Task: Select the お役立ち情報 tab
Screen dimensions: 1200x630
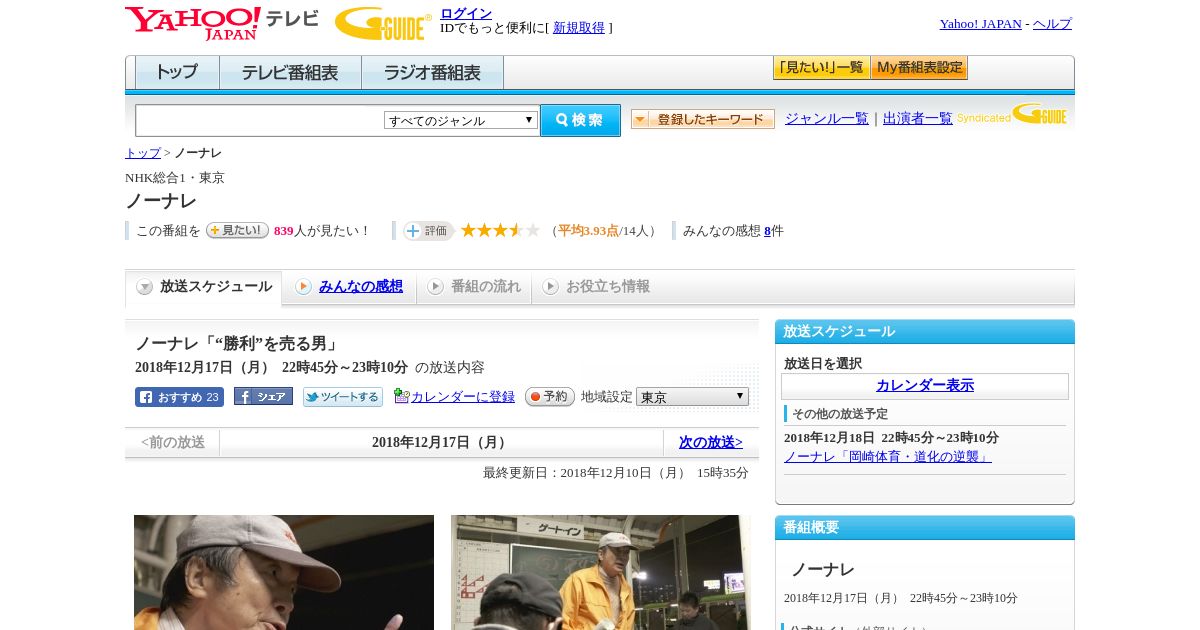Action: pos(597,287)
